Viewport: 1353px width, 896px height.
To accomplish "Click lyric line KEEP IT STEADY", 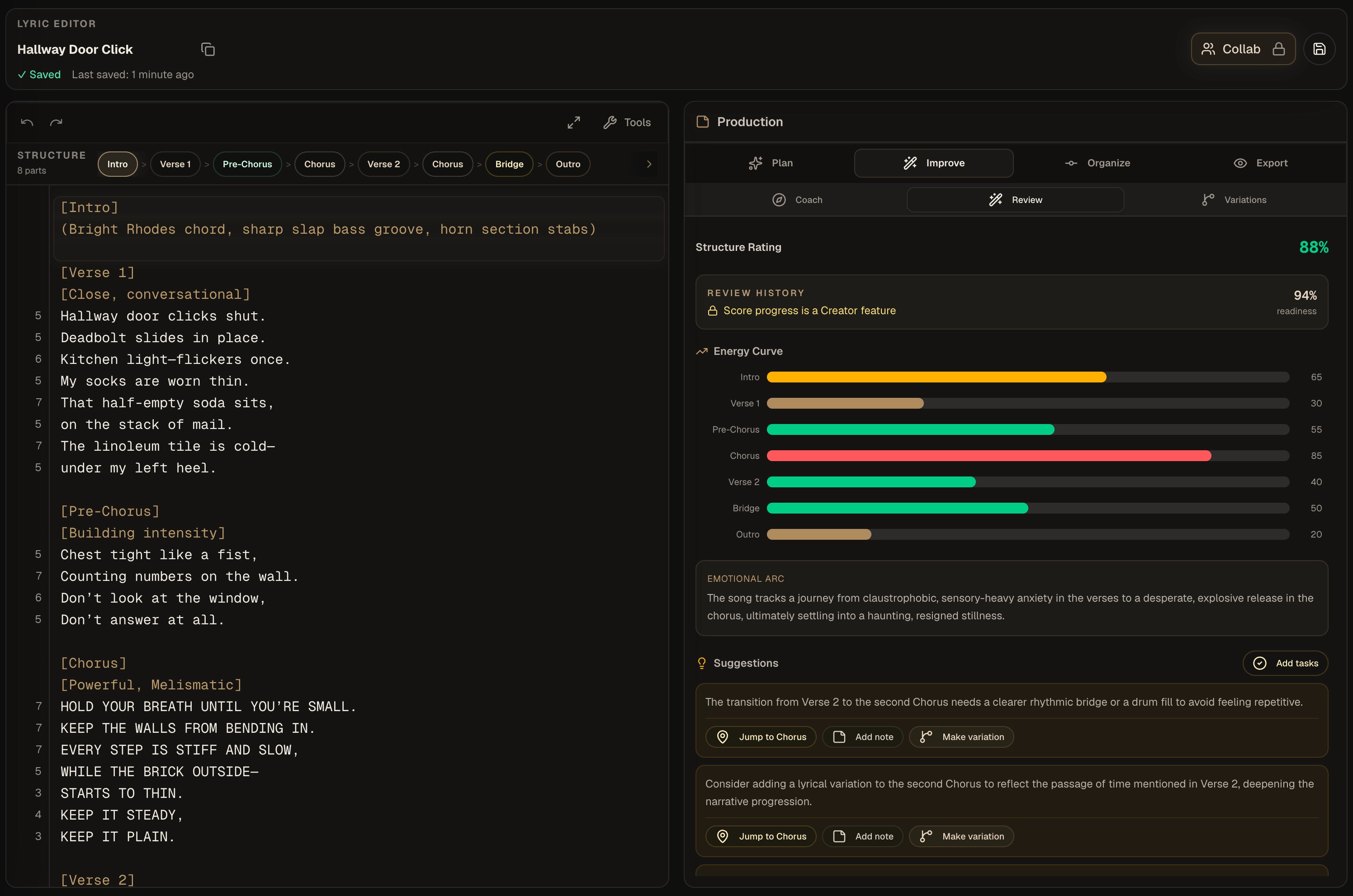I will (122, 816).
